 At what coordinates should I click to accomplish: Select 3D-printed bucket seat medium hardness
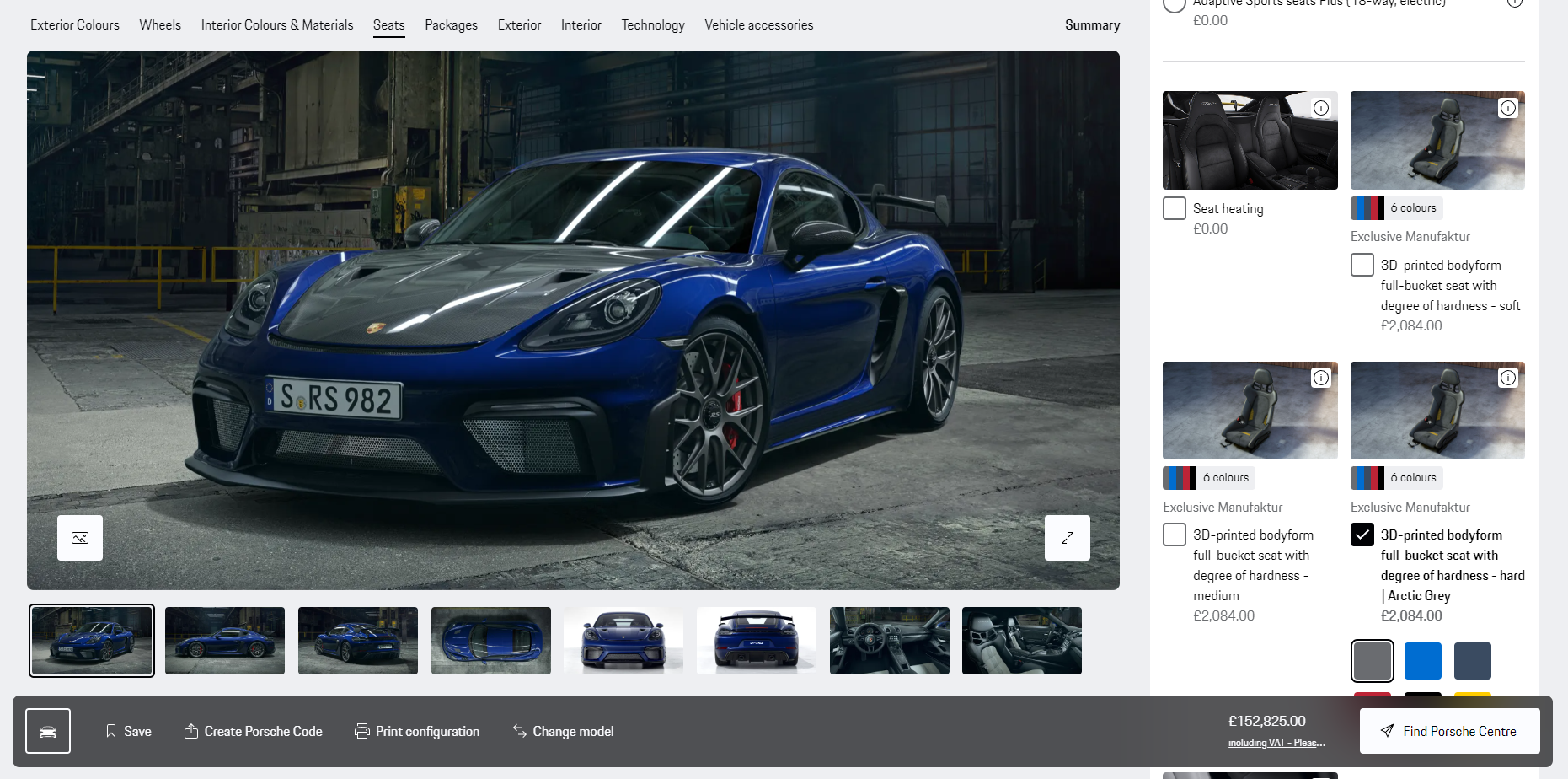1175,535
